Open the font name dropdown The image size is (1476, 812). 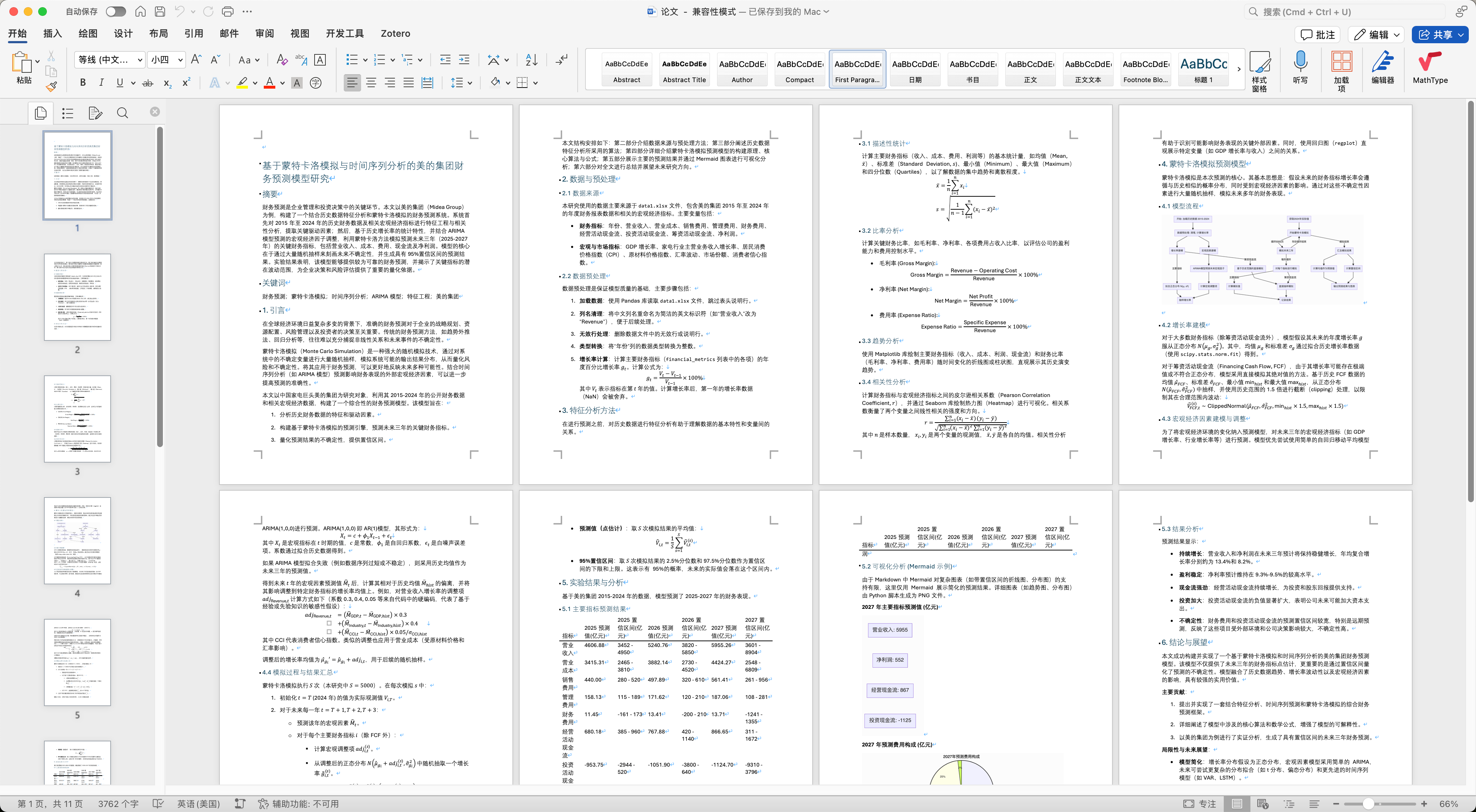[x=139, y=59]
